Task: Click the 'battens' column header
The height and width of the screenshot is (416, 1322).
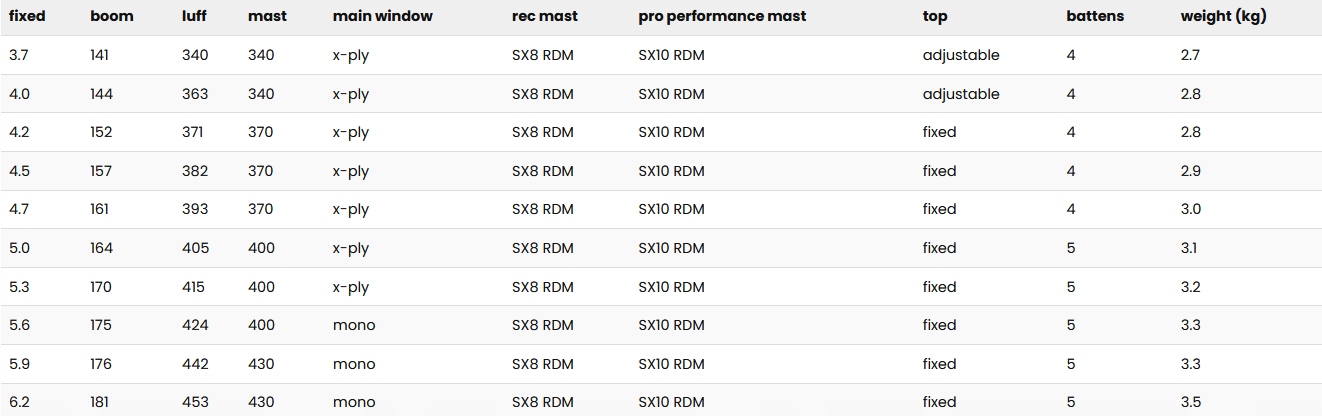Action: (1095, 17)
